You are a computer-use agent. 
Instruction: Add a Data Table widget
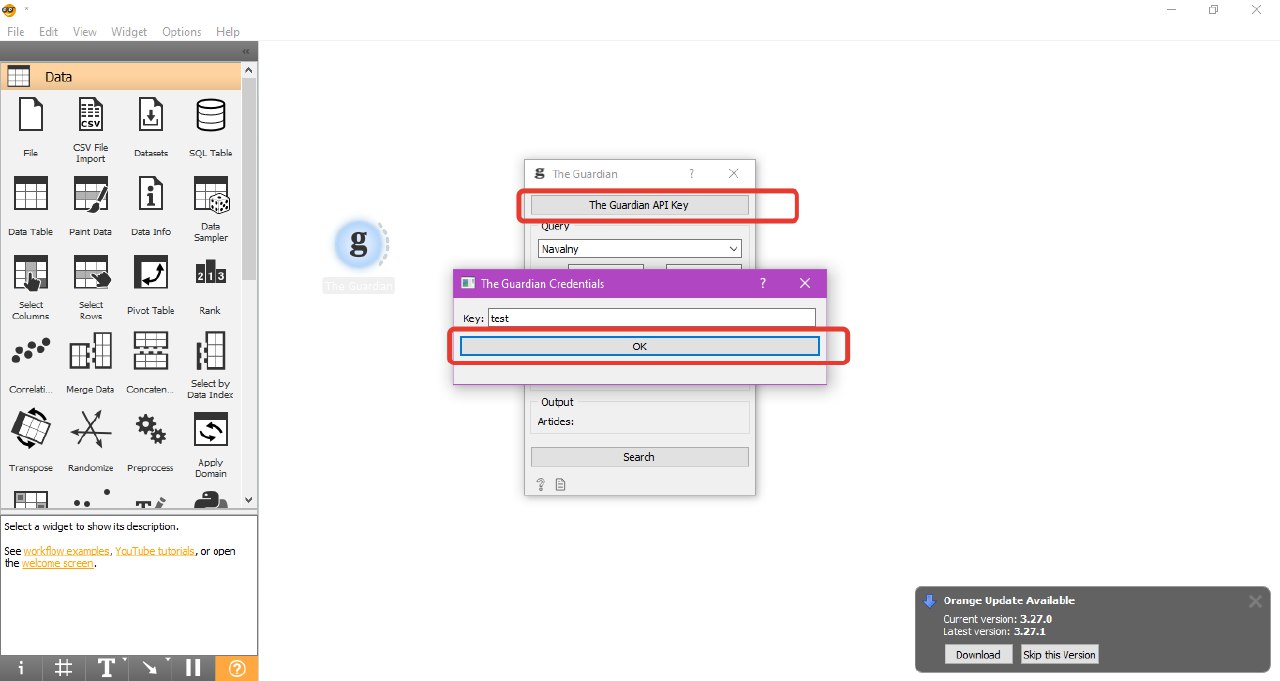tap(31, 193)
